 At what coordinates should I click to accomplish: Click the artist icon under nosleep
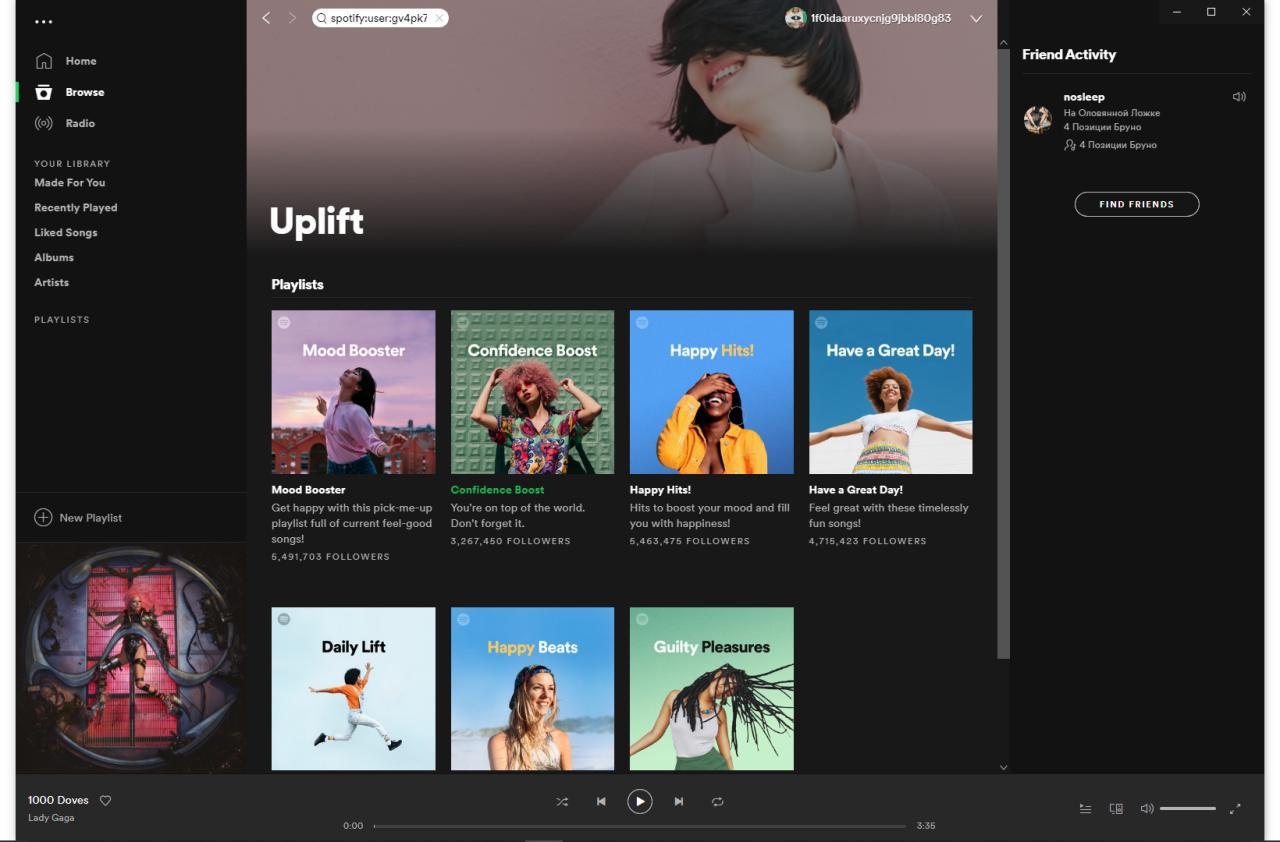click(x=1069, y=145)
